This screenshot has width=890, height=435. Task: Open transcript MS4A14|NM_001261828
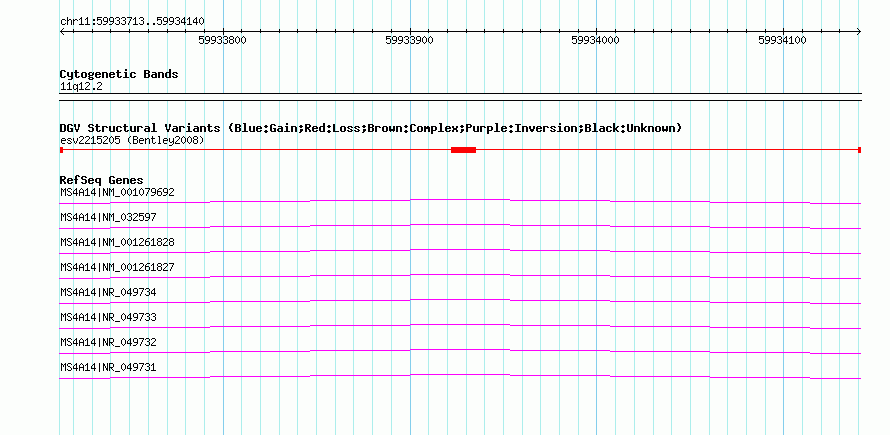(x=117, y=242)
